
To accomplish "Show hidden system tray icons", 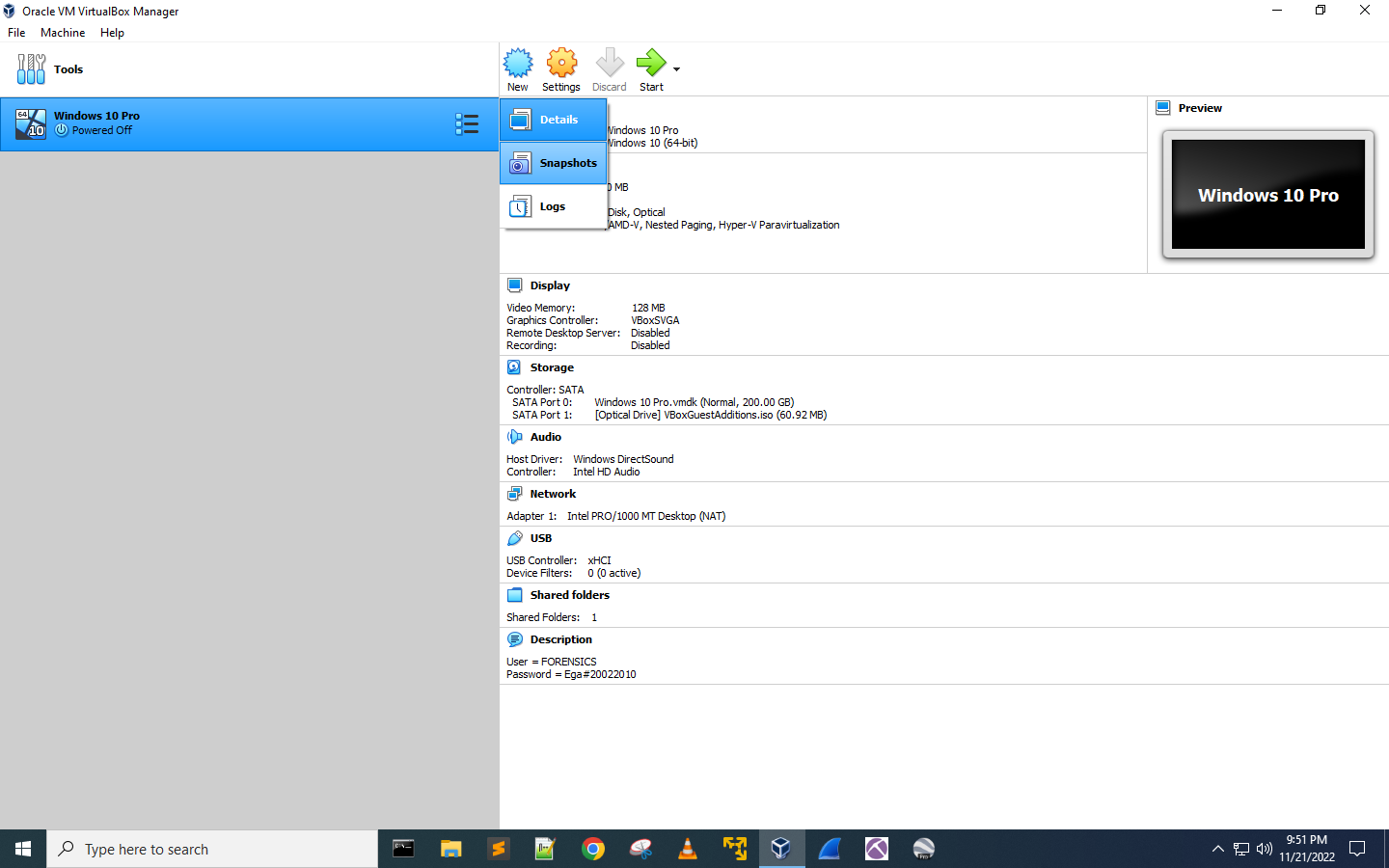I will pos(1217,849).
